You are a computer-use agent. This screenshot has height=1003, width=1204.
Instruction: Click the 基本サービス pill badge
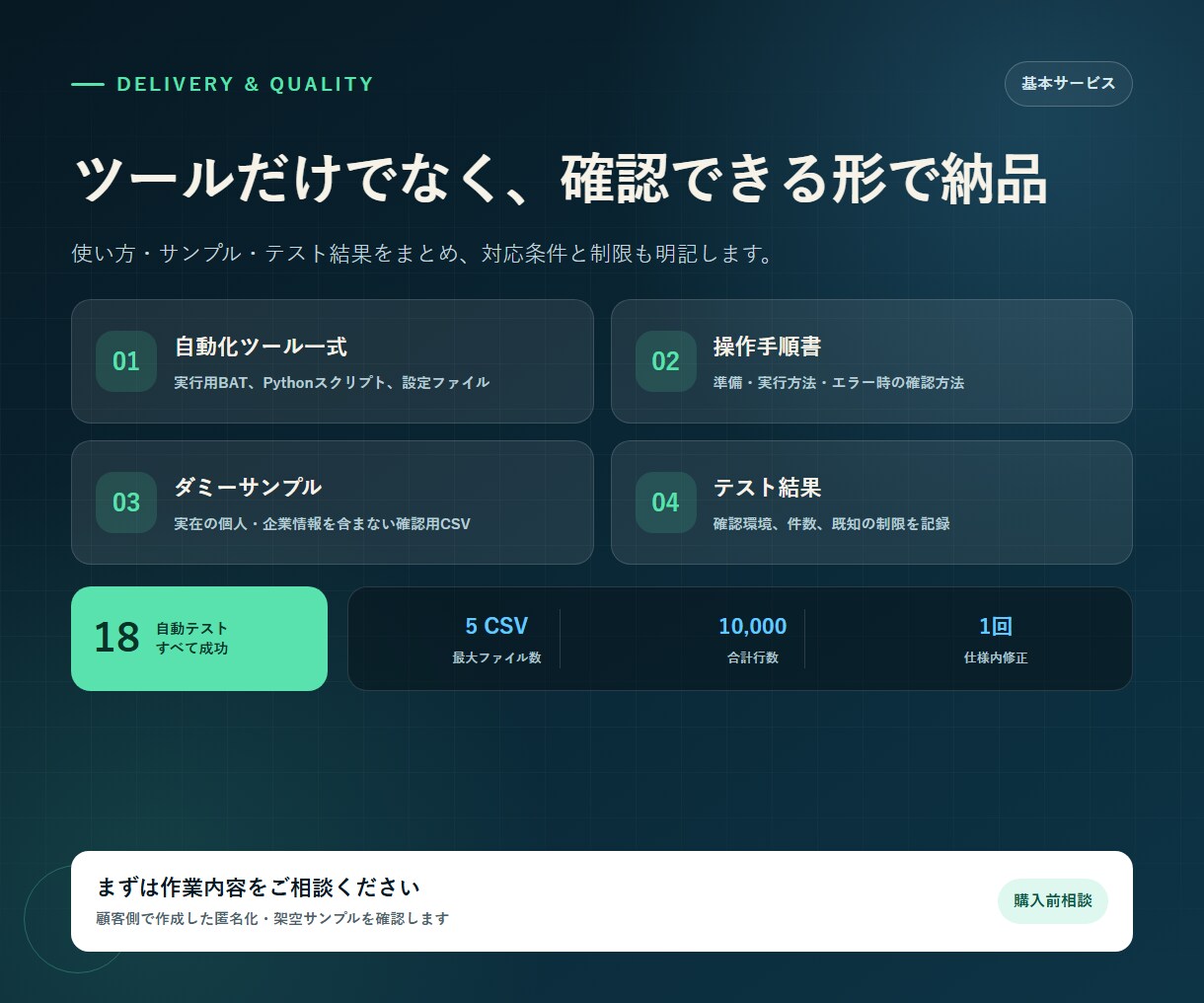pos(1068,84)
